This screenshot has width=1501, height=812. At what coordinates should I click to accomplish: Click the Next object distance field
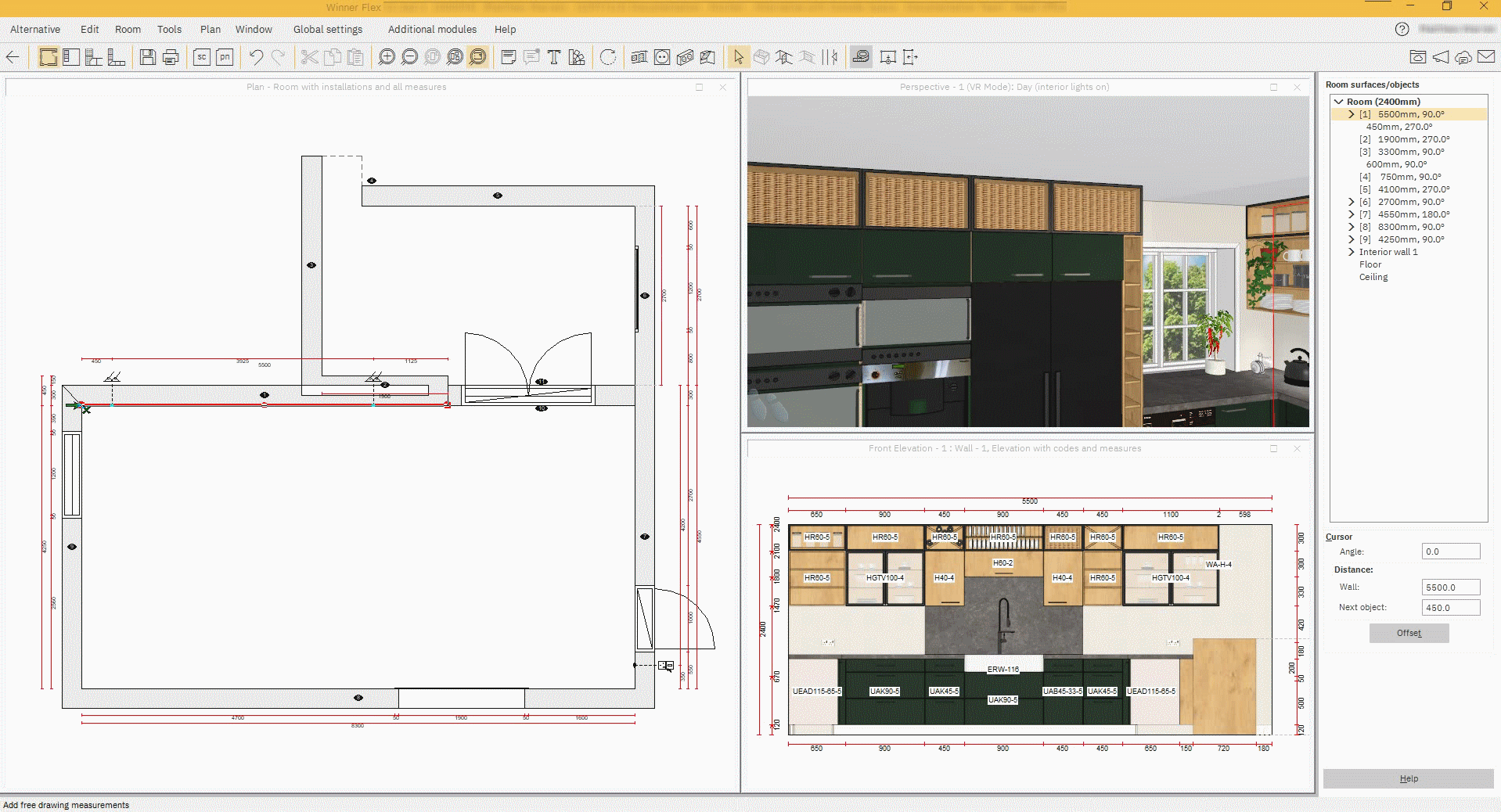pos(1450,608)
